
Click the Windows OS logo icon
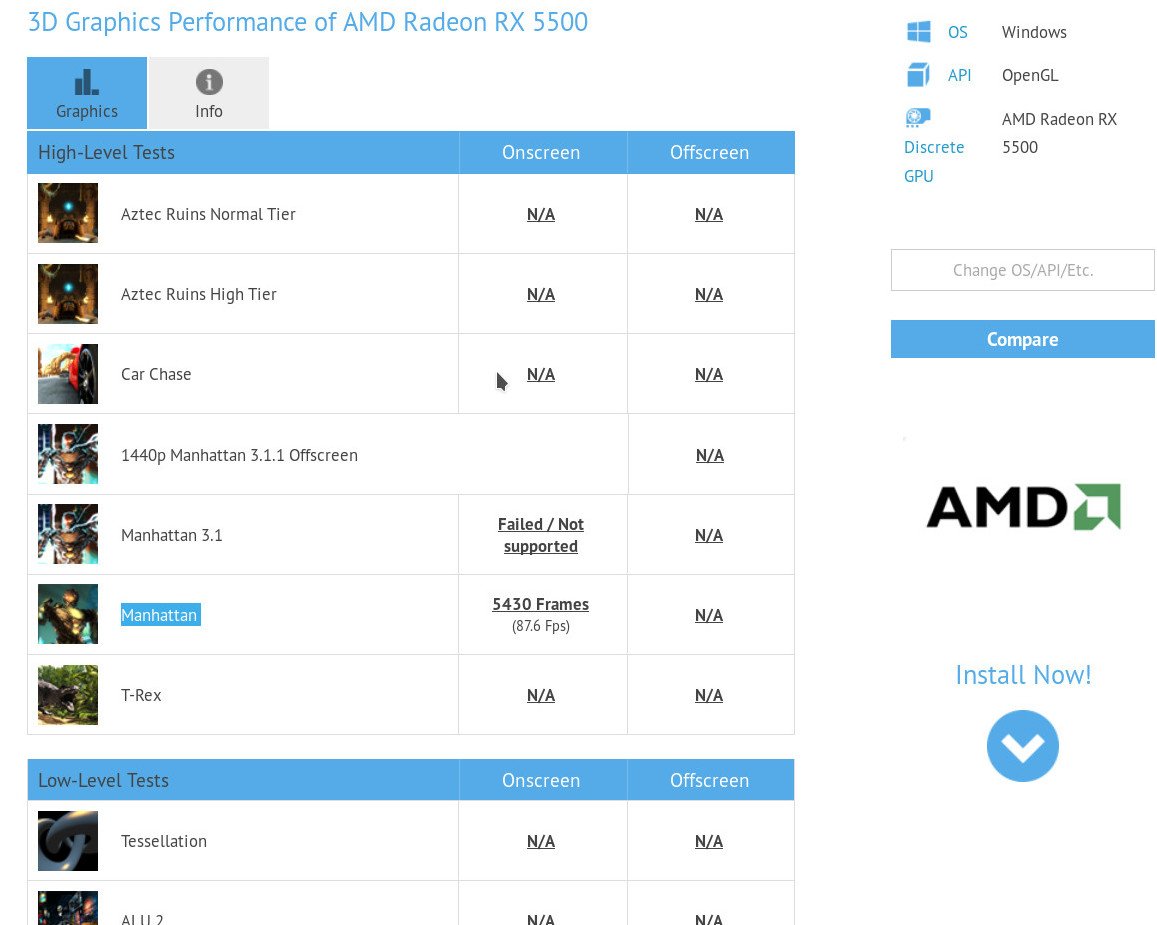click(x=918, y=32)
